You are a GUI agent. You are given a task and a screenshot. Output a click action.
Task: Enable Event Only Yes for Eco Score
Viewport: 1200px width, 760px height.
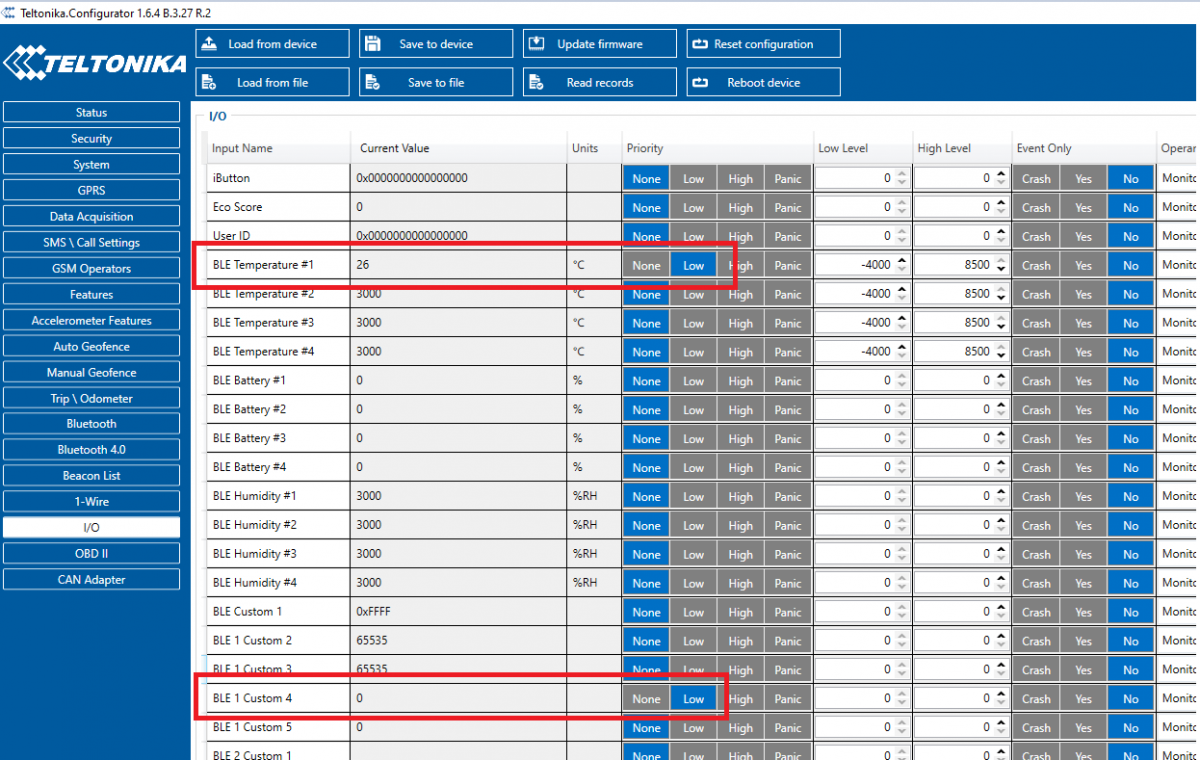pyautogui.click(x=1083, y=208)
